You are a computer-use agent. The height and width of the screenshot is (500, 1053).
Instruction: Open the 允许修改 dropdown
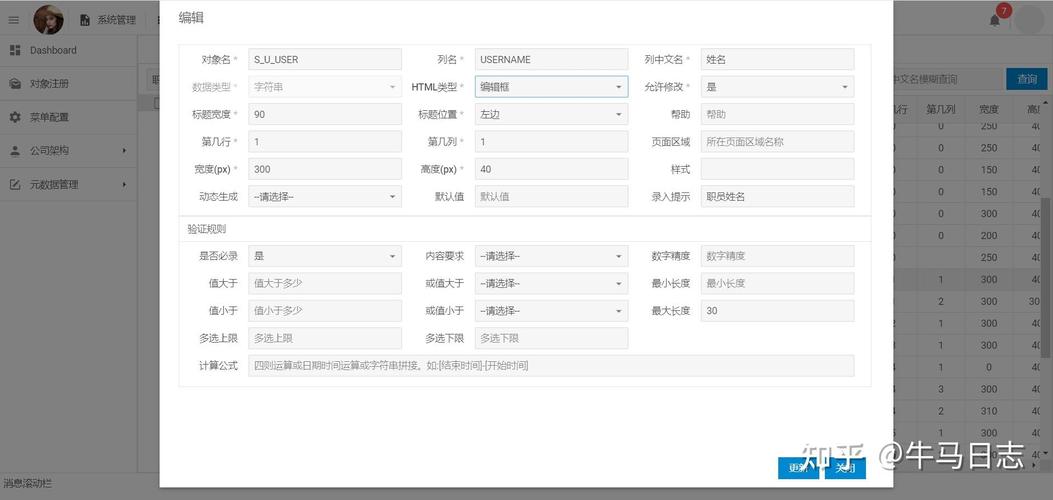(x=777, y=87)
